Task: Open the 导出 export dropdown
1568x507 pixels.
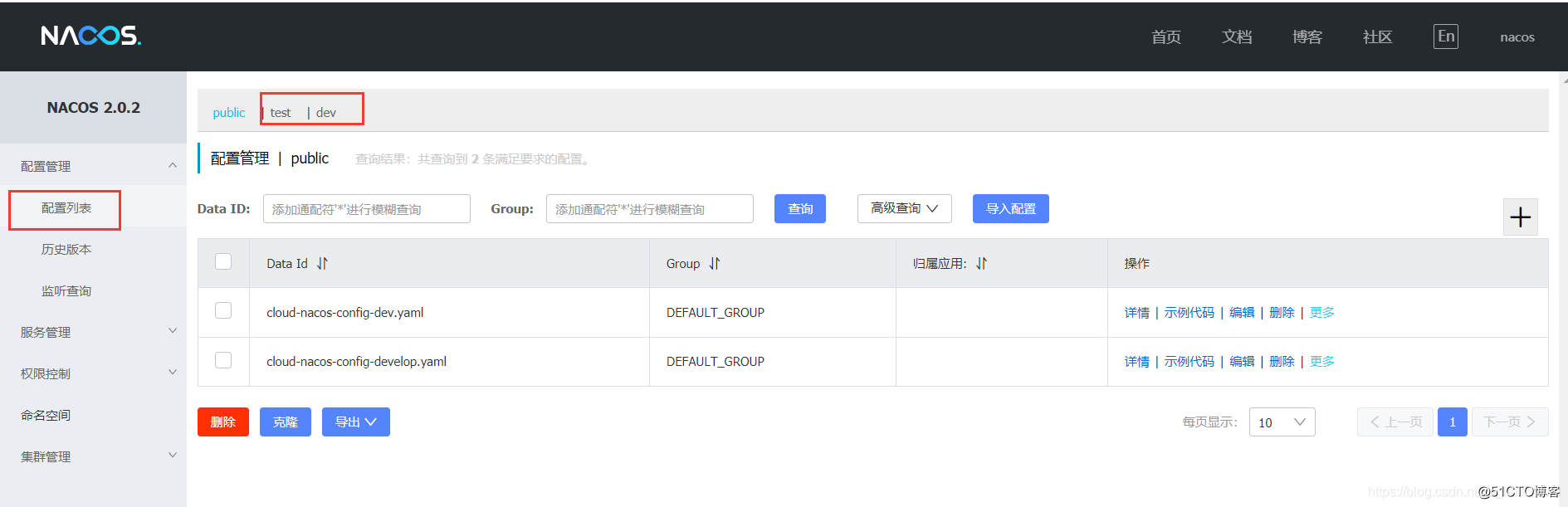Action: tap(355, 422)
